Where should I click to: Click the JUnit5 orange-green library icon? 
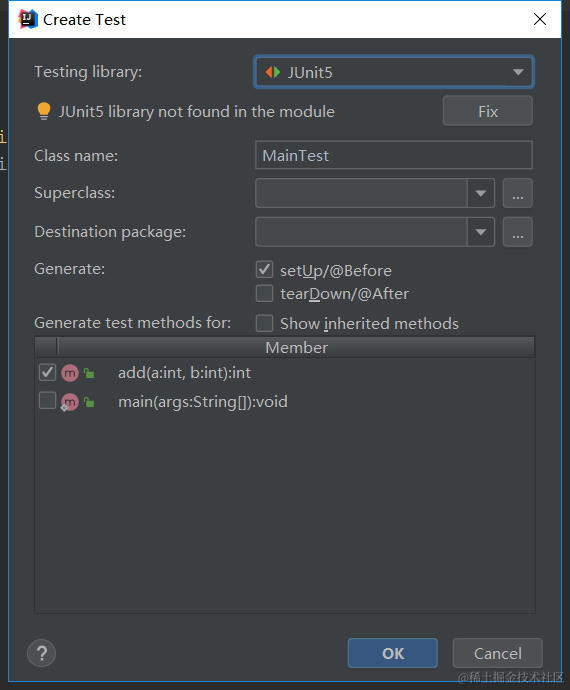tap(273, 72)
